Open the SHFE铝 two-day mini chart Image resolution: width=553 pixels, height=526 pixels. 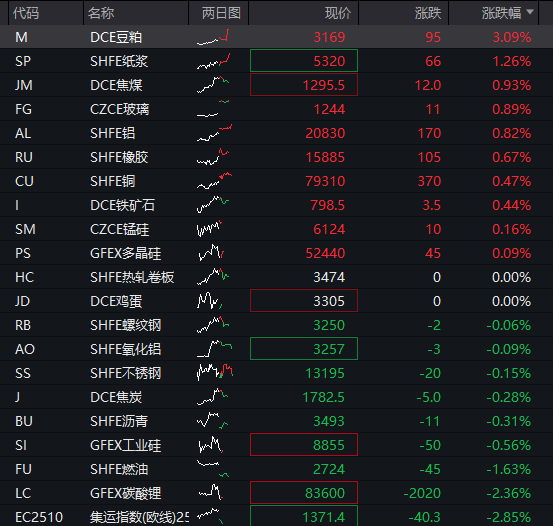(x=214, y=133)
